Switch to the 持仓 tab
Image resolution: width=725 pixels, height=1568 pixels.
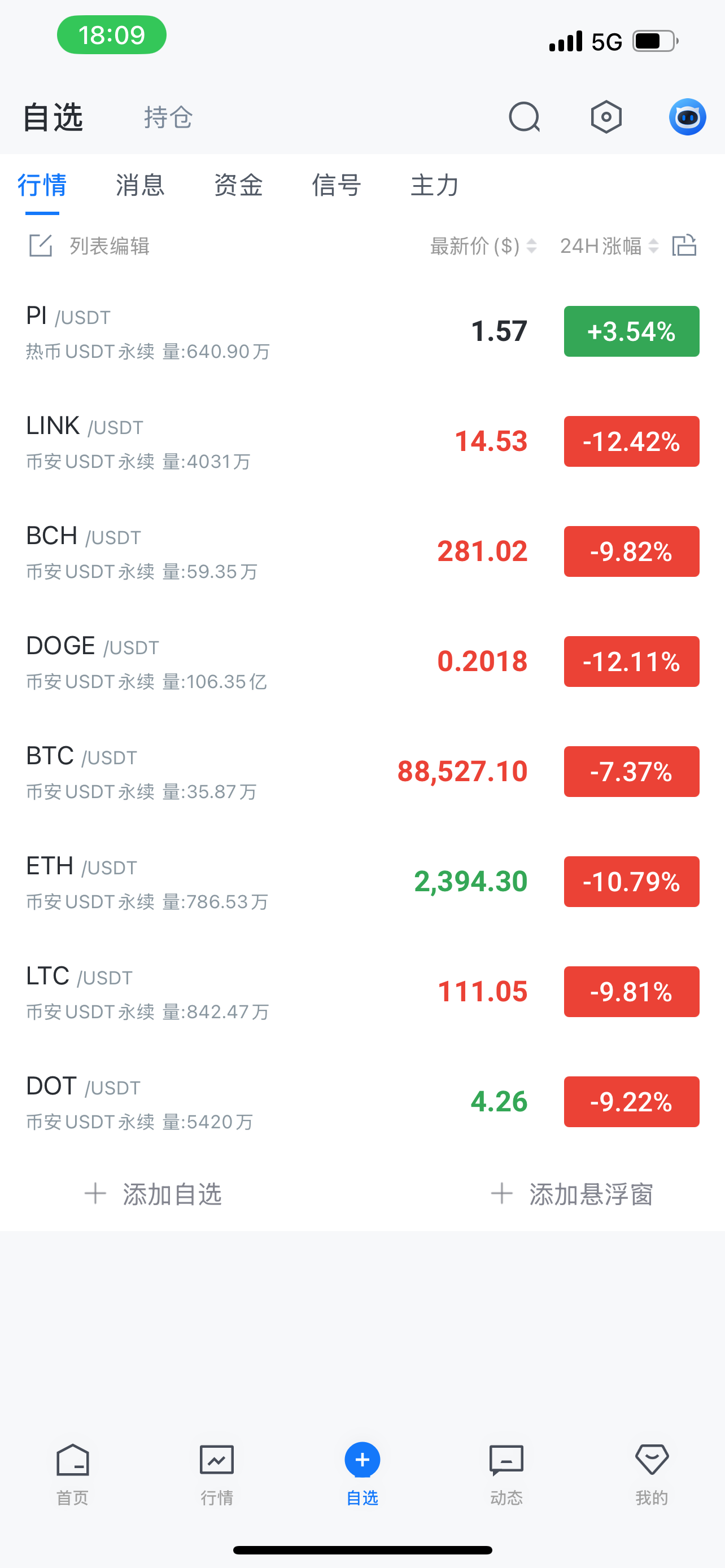[168, 117]
